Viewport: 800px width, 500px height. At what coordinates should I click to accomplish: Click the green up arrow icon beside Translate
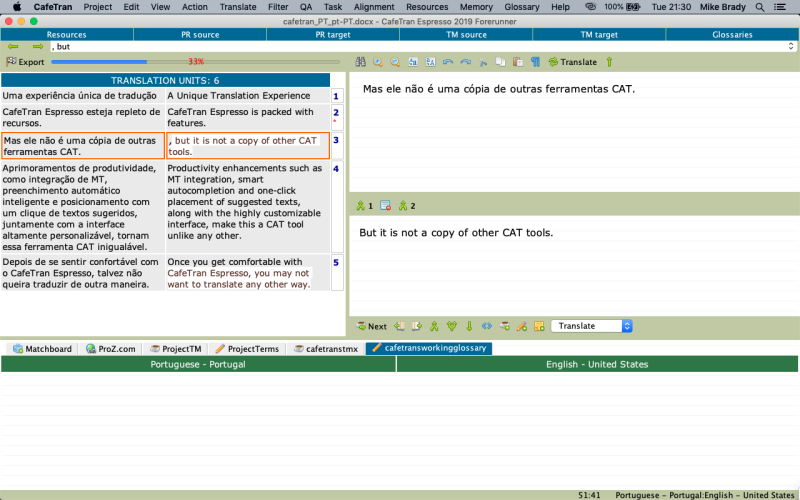pos(609,62)
